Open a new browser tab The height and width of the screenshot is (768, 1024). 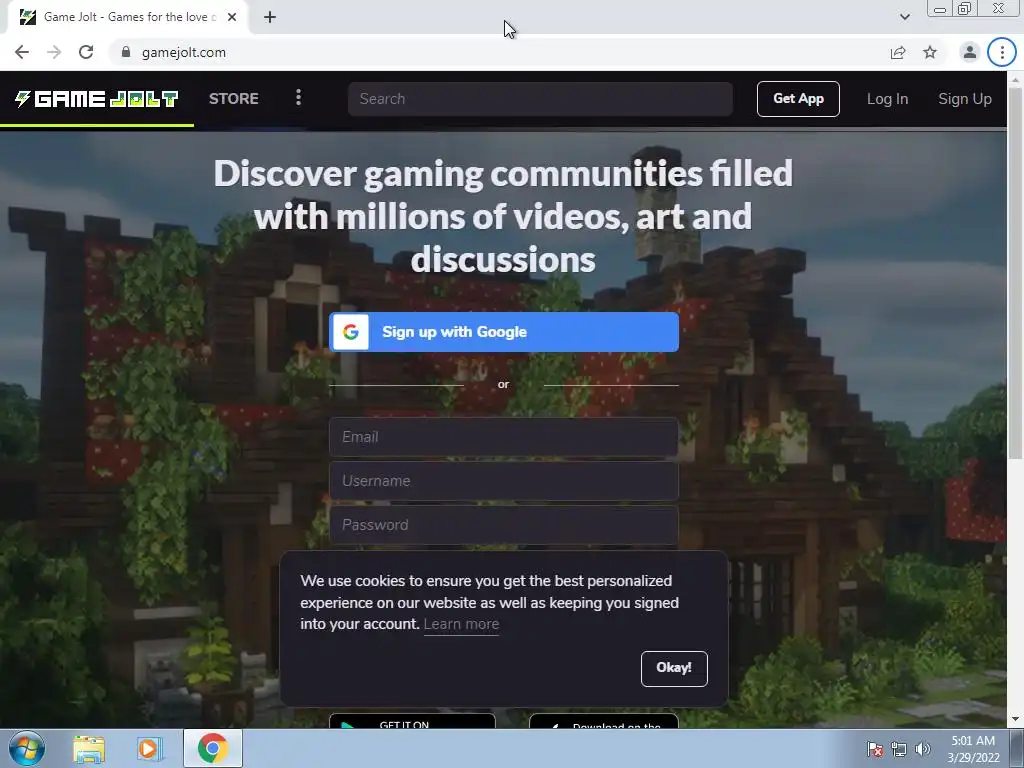click(270, 17)
